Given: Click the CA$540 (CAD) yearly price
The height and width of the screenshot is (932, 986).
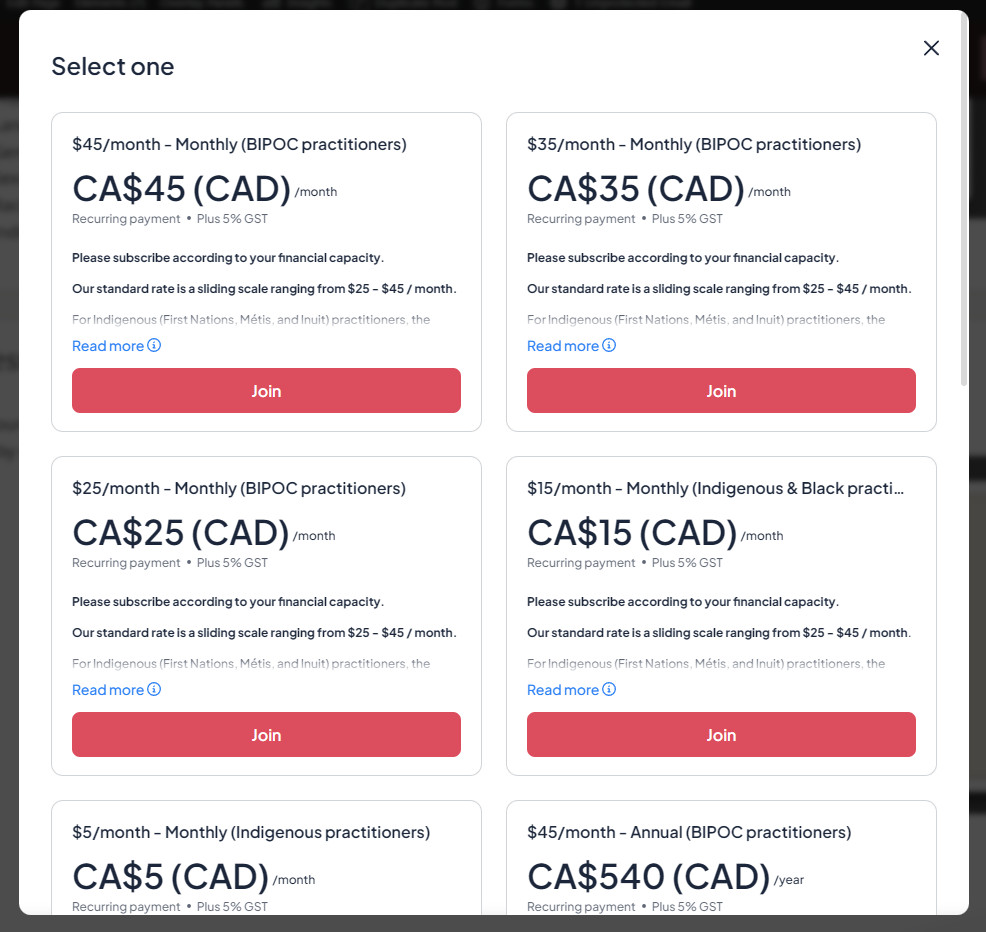Looking at the screenshot, I should 649,876.
